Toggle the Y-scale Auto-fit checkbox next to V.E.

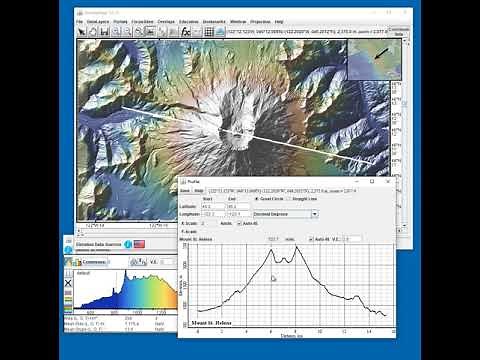coord(311,239)
